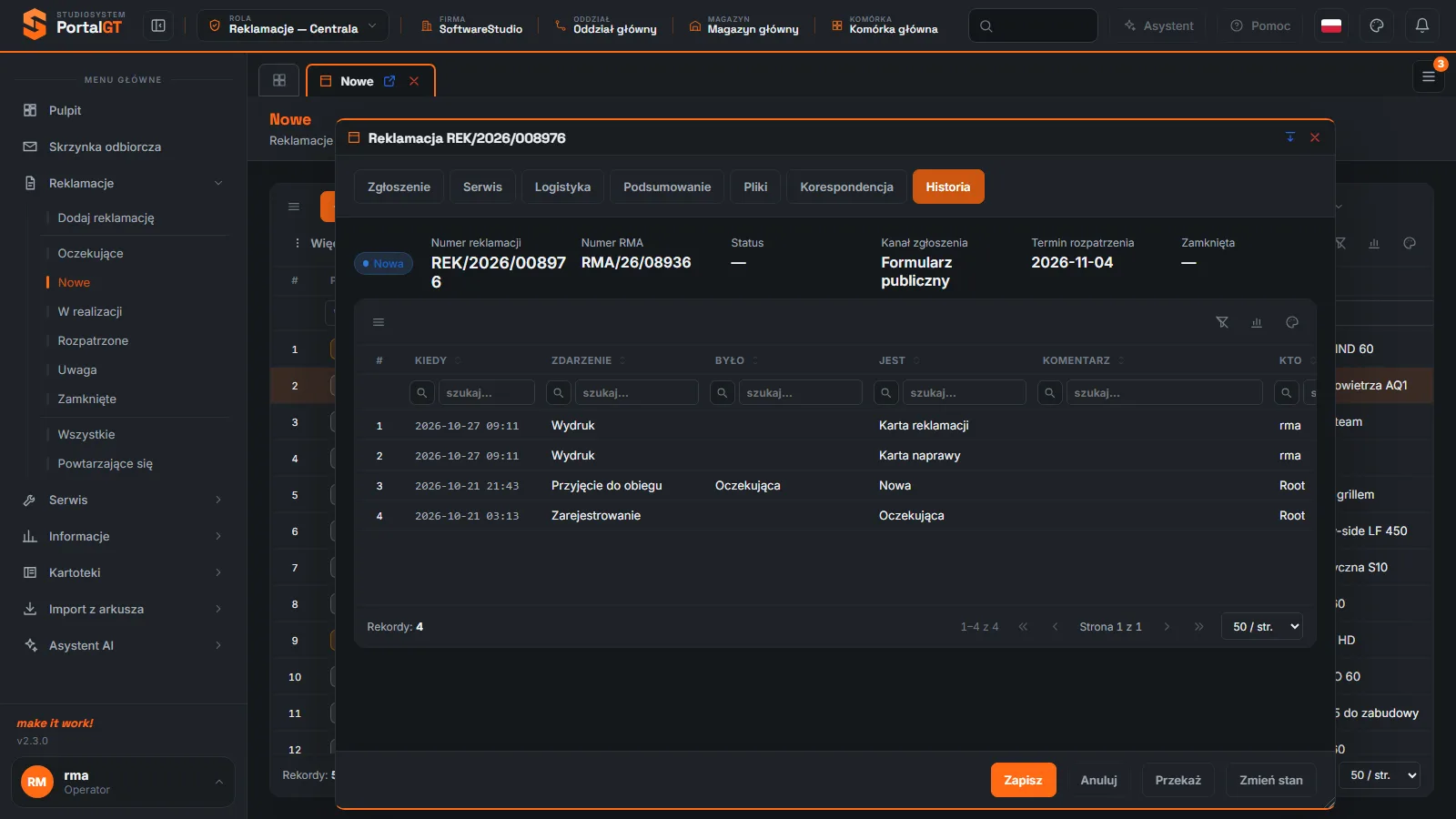Open palette icon in history grid
This screenshot has height=819, width=1456.
(1292, 322)
